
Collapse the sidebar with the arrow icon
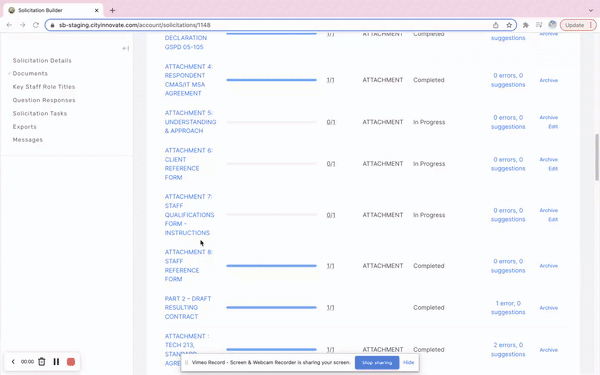[126, 48]
